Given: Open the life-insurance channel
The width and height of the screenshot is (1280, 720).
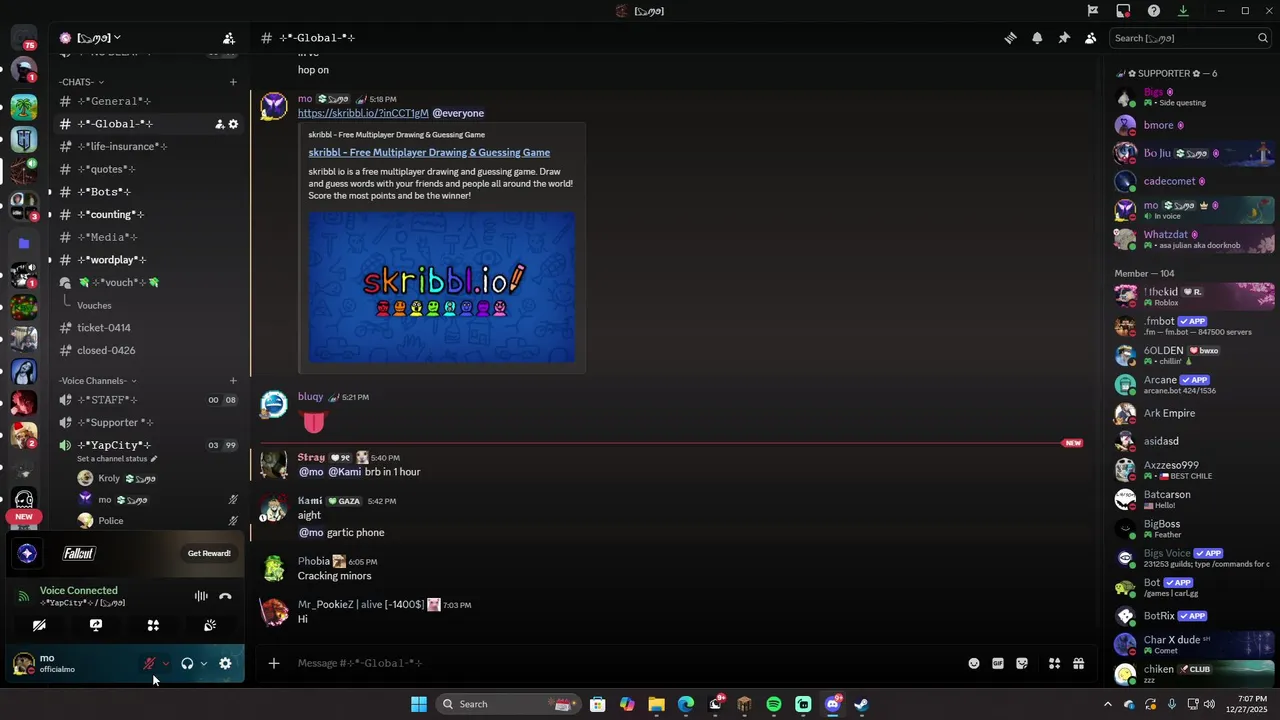Looking at the screenshot, I should tap(148, 146).
